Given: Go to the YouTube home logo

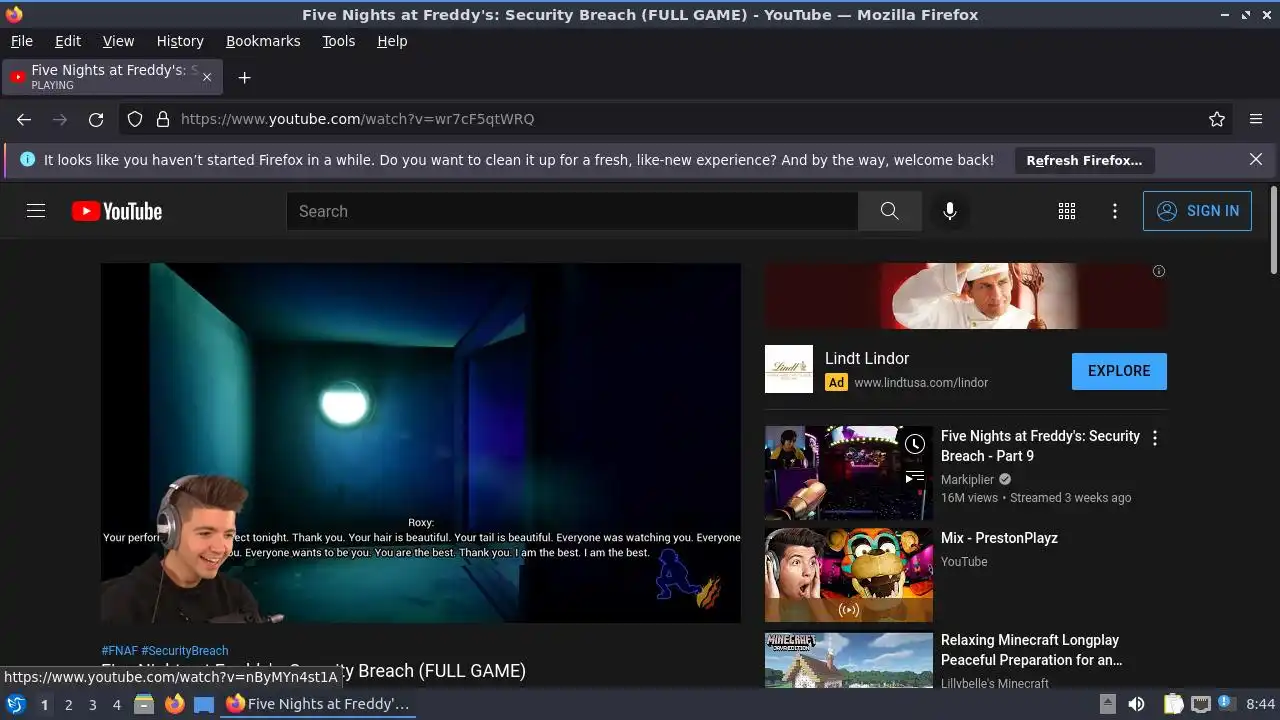Looking at the screenshot, I should [117, 211].
